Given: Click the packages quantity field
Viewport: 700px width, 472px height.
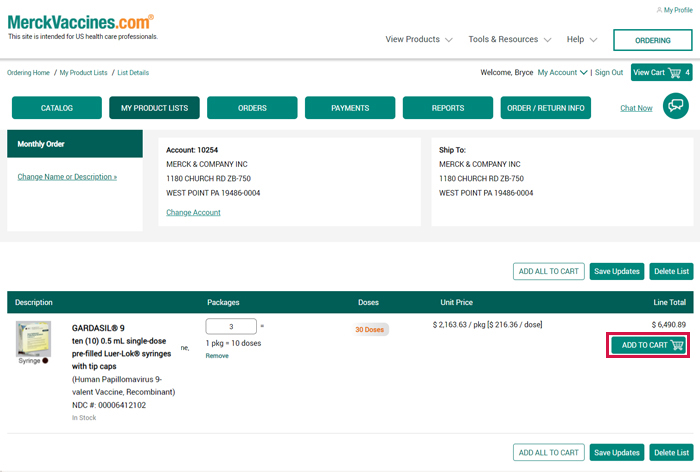Looking at the screenshot, I should [231, 326].
